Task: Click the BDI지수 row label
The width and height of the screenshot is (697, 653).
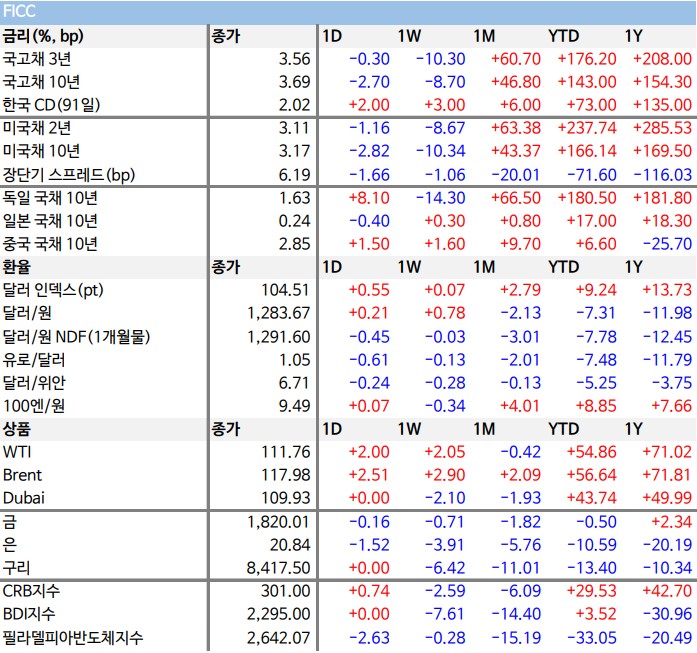Action: (x=29, y=614)
